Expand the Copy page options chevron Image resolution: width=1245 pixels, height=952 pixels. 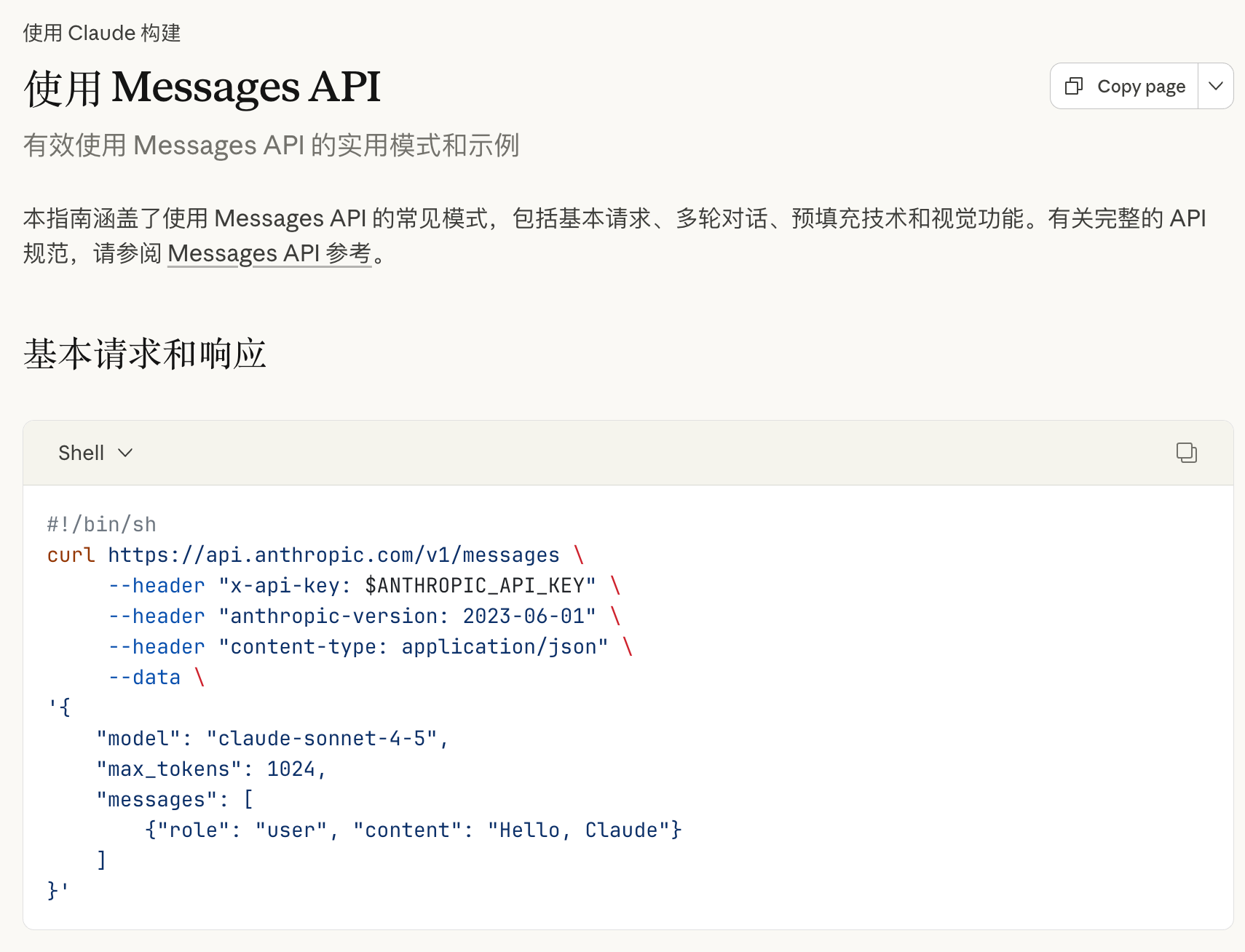[x=1215, y=87]
